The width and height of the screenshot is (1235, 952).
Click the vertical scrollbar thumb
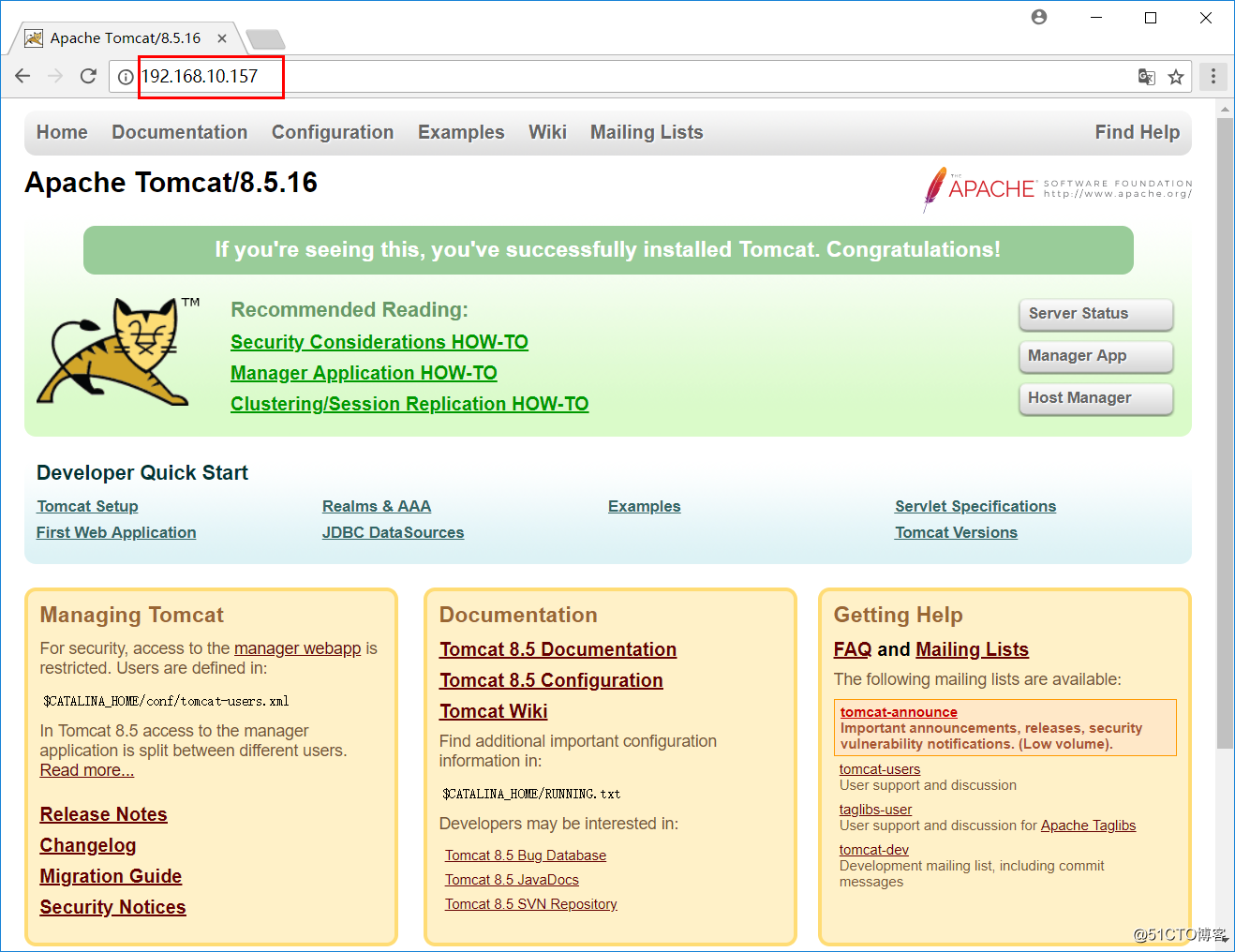pyautogui.click(x=1225, y=433)
